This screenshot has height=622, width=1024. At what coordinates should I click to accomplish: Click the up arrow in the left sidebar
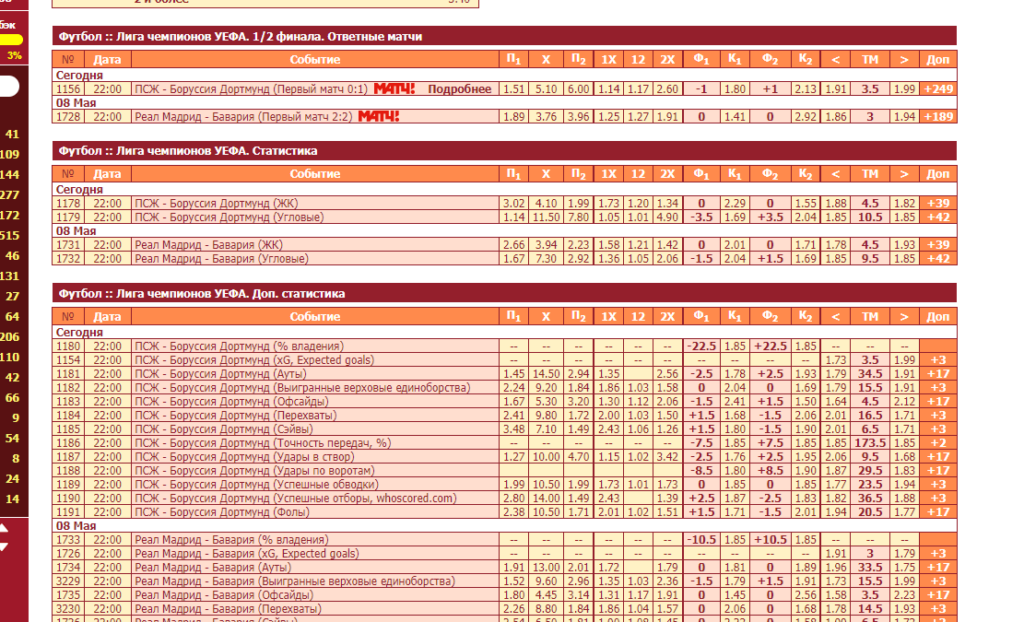coord(3,528)
